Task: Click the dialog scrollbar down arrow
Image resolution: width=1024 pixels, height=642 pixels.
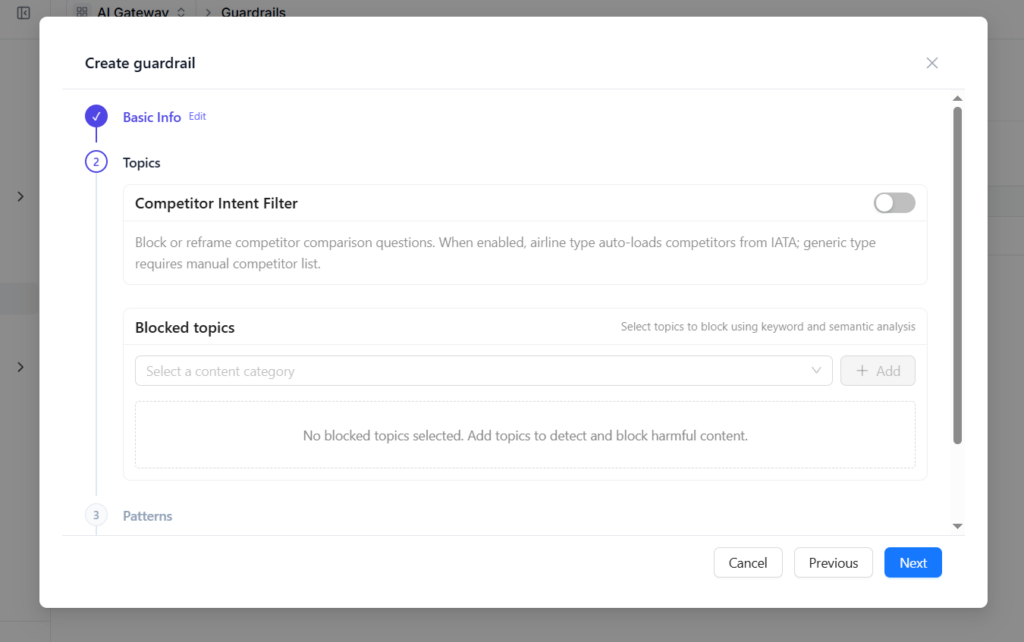Action: [957, 526]
